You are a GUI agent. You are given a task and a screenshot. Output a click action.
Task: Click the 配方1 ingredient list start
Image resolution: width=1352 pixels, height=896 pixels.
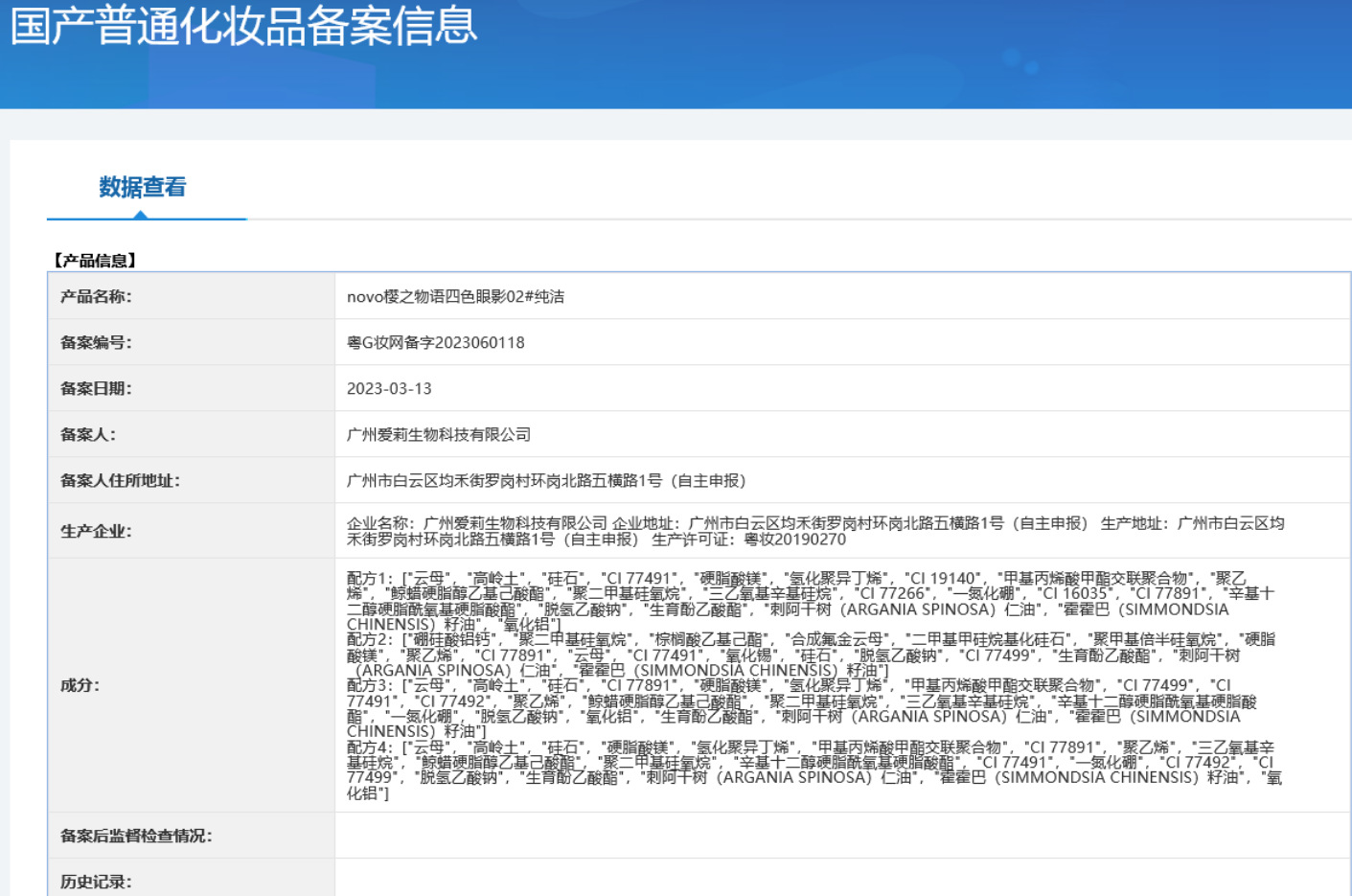[x=370, y=579]
